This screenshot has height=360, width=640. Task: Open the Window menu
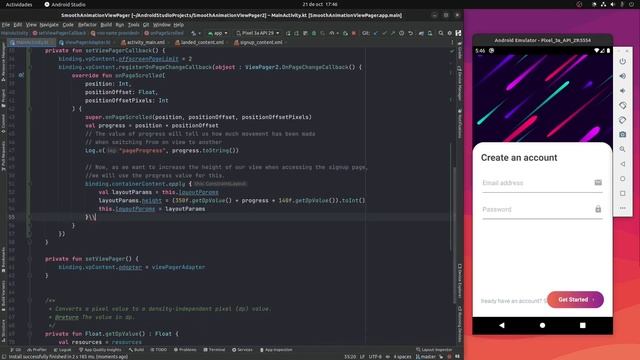coord(162,24)
